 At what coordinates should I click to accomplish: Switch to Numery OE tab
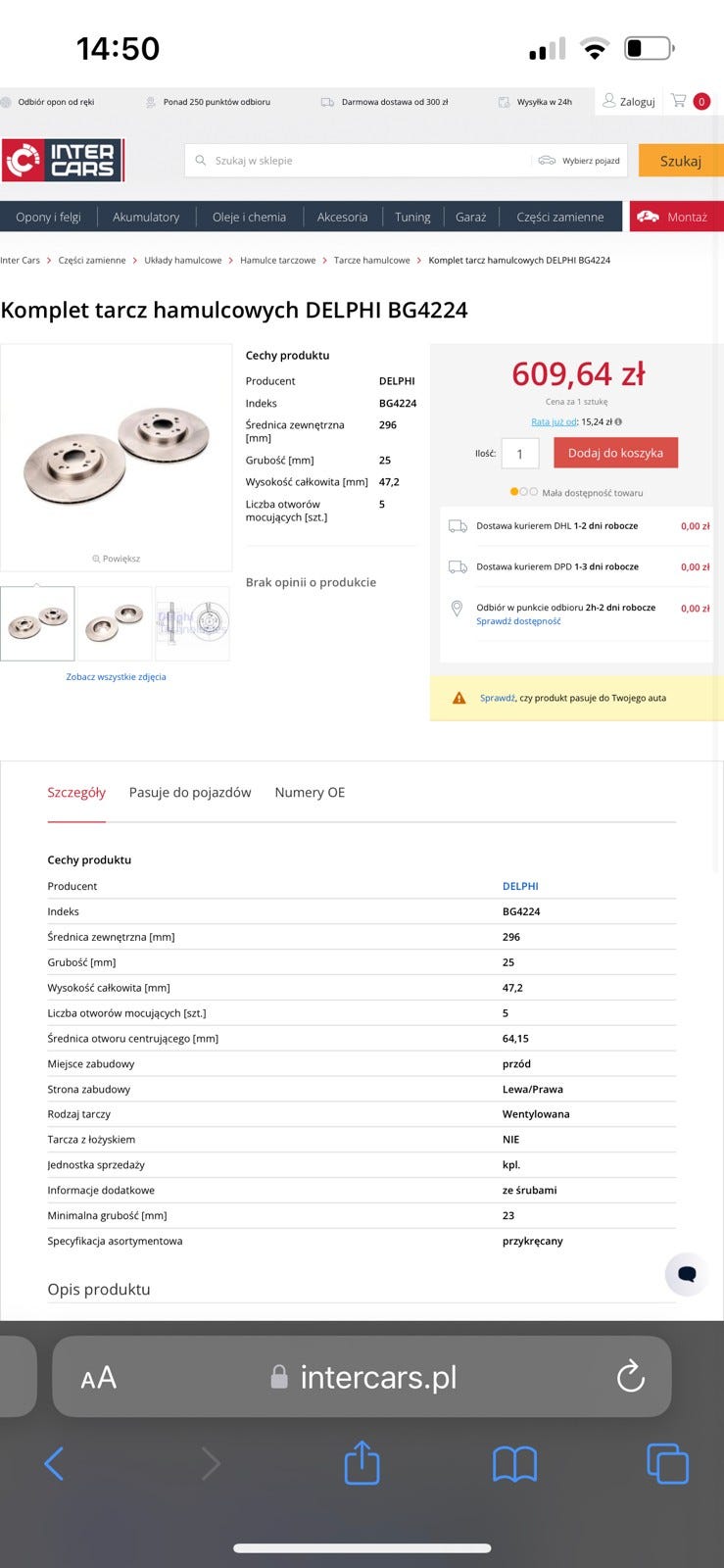pos(310,793)
